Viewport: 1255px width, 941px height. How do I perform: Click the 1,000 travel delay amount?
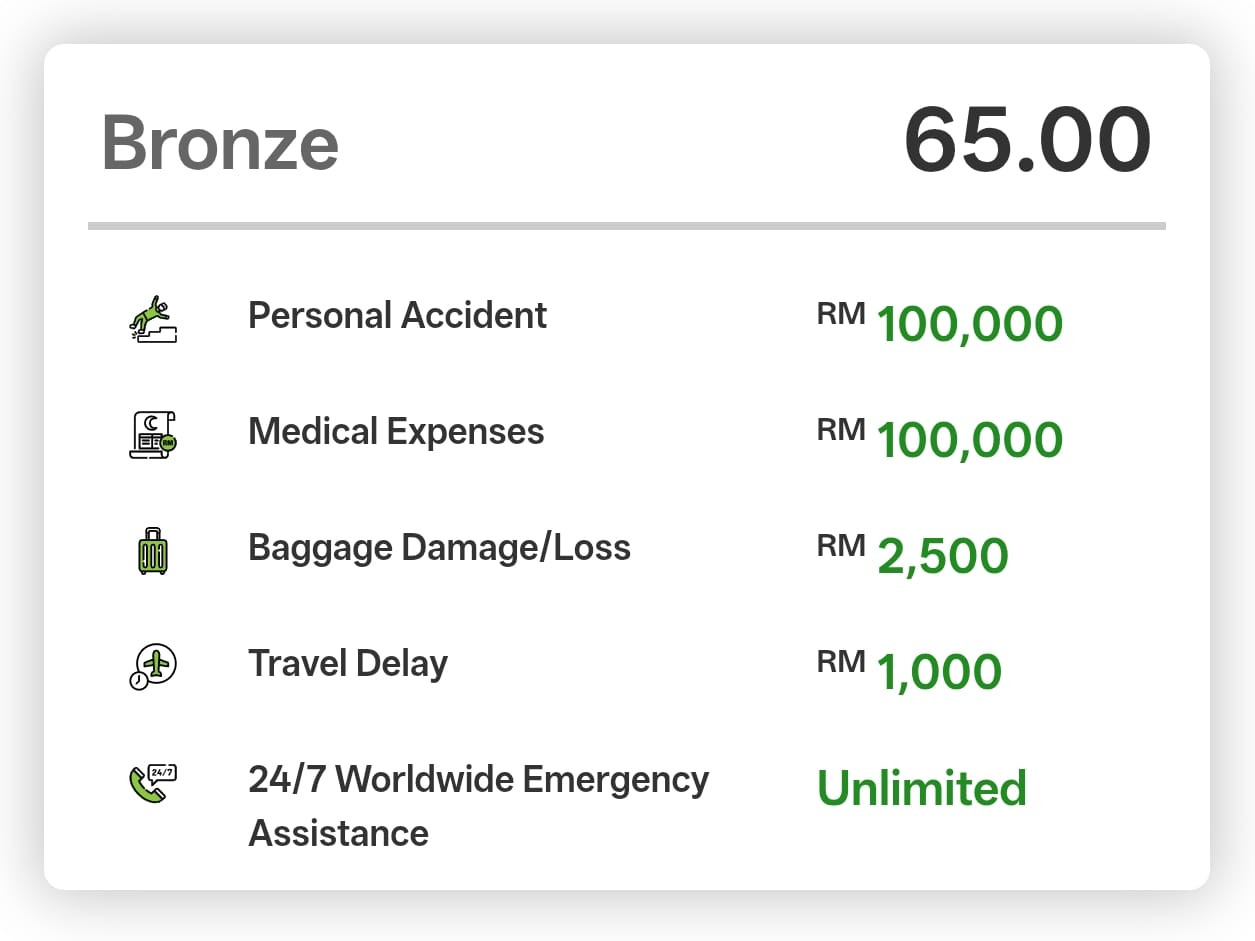[939, 673]
